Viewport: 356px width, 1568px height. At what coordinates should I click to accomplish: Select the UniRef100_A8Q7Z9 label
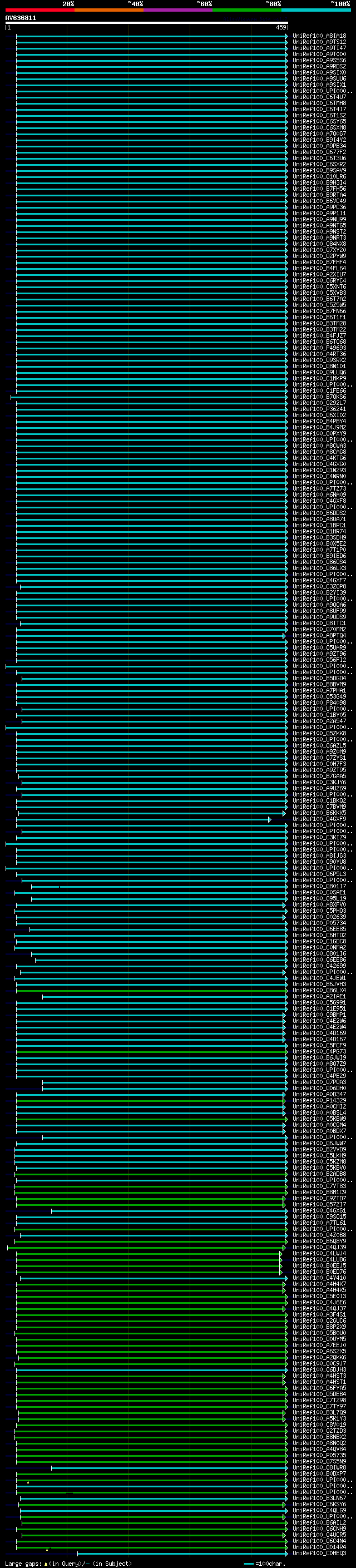[319, 1064]
